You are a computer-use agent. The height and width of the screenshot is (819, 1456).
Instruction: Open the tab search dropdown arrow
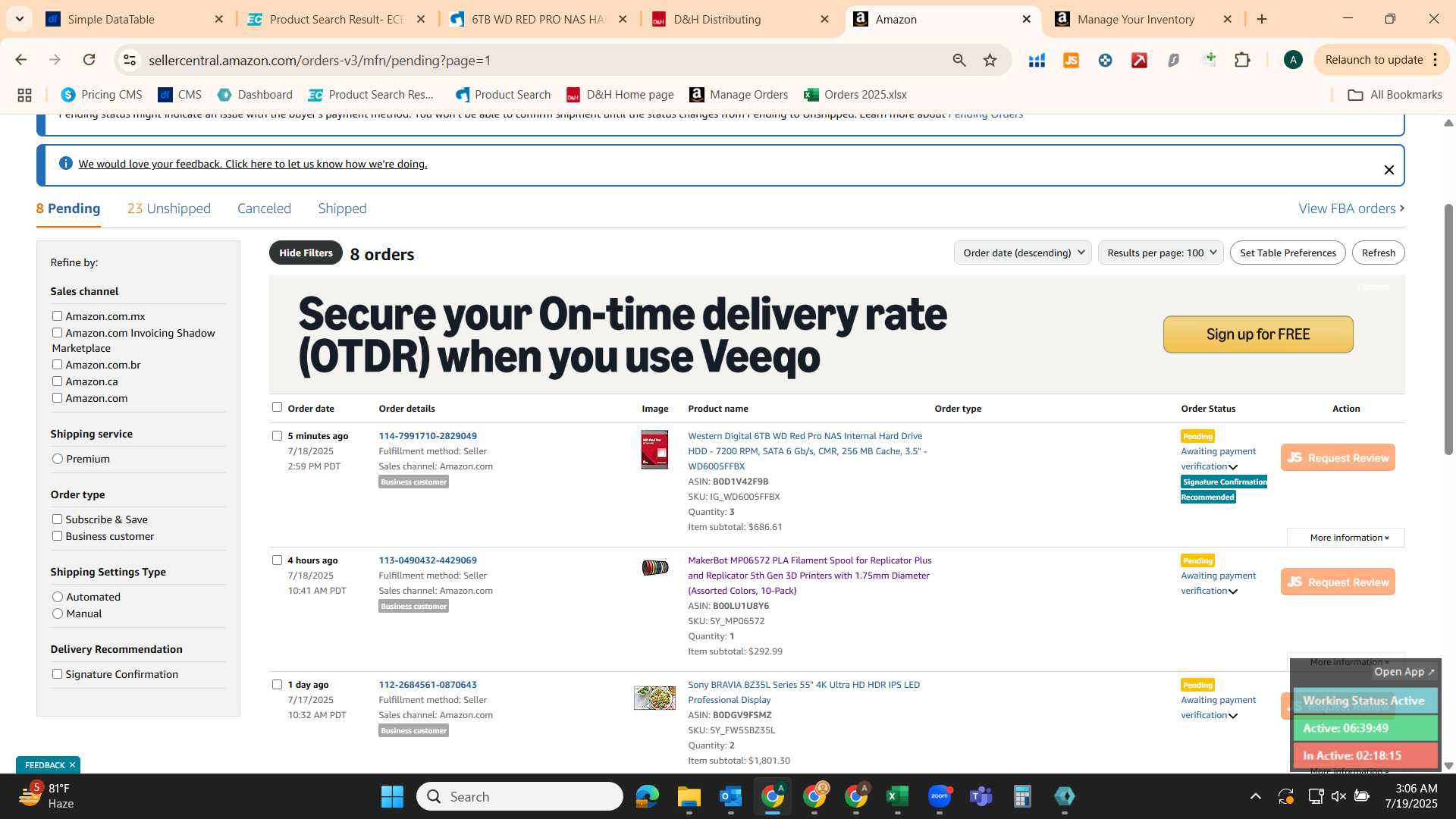click(x=19, y=19)
